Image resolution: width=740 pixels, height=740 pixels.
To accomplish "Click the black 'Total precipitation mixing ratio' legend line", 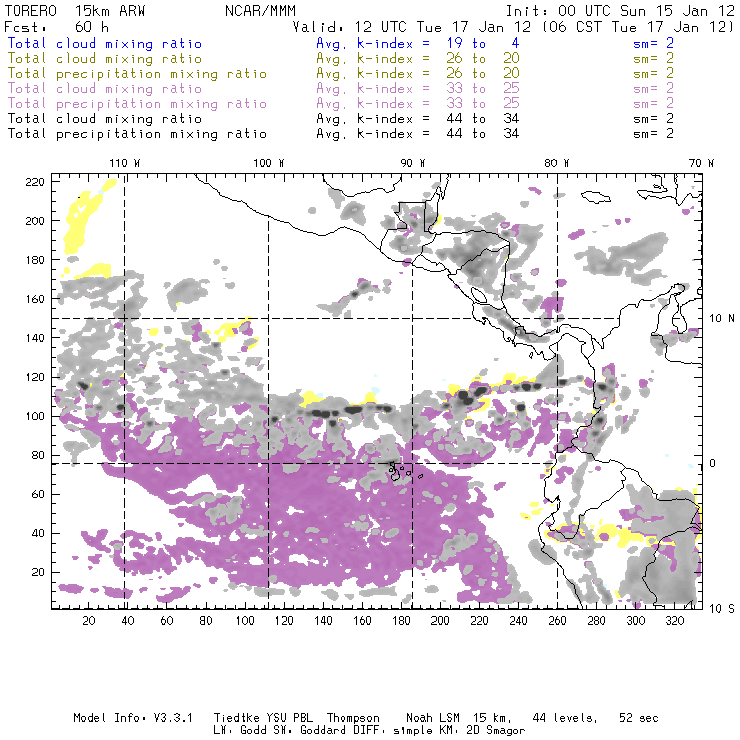I will tap(137, 134).
